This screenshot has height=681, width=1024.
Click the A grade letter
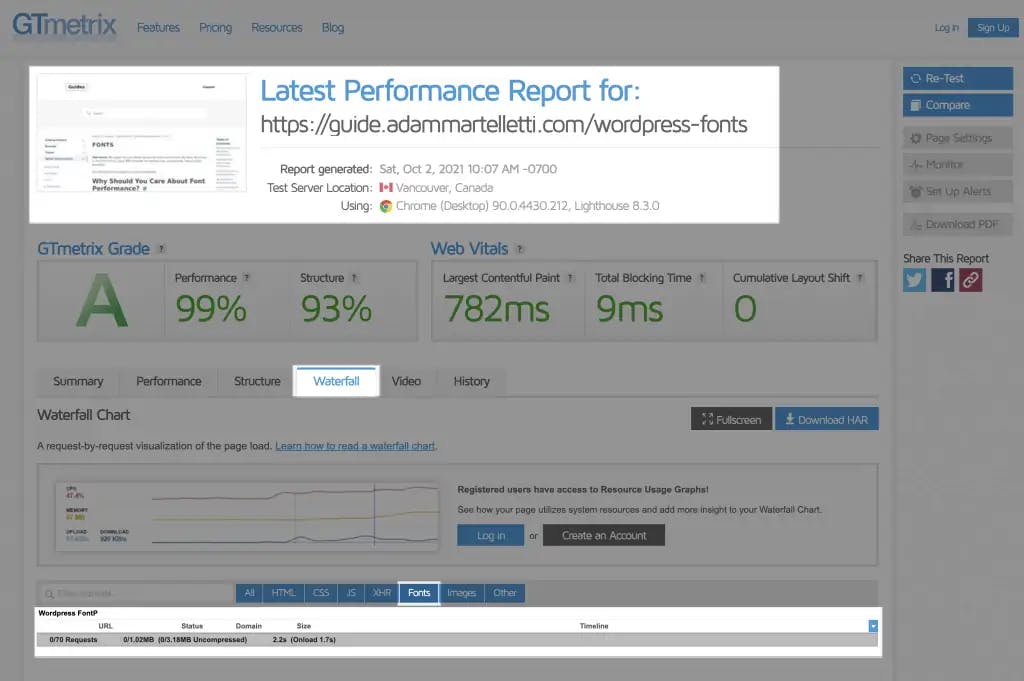(x=102, y=301)
